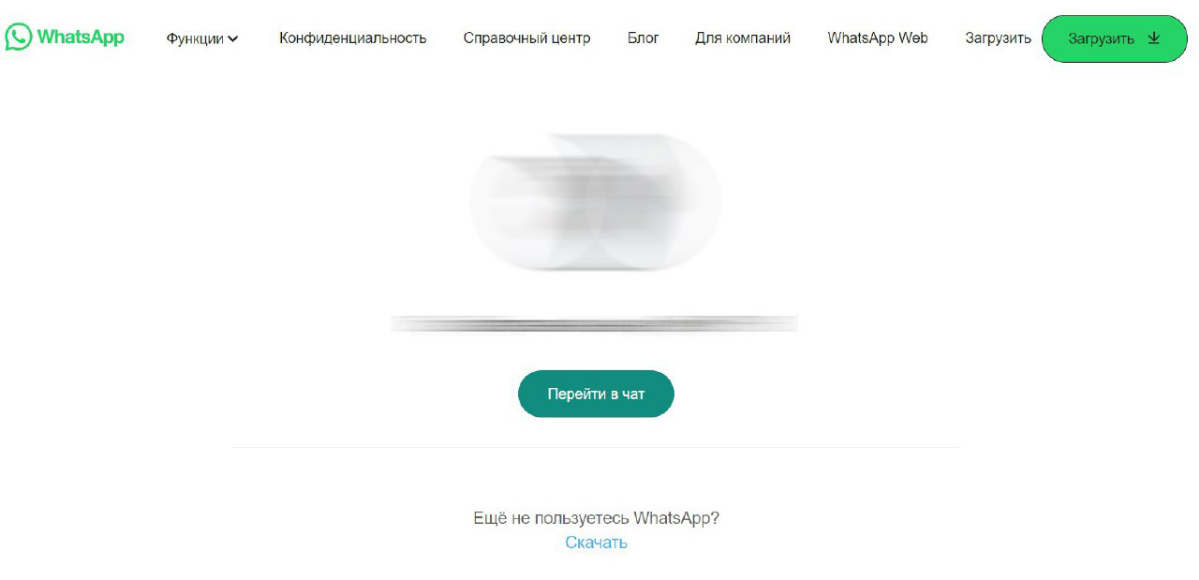Click the blurred contact profile picture
This screenshot has width=1199, height=580.
[596, 201]
